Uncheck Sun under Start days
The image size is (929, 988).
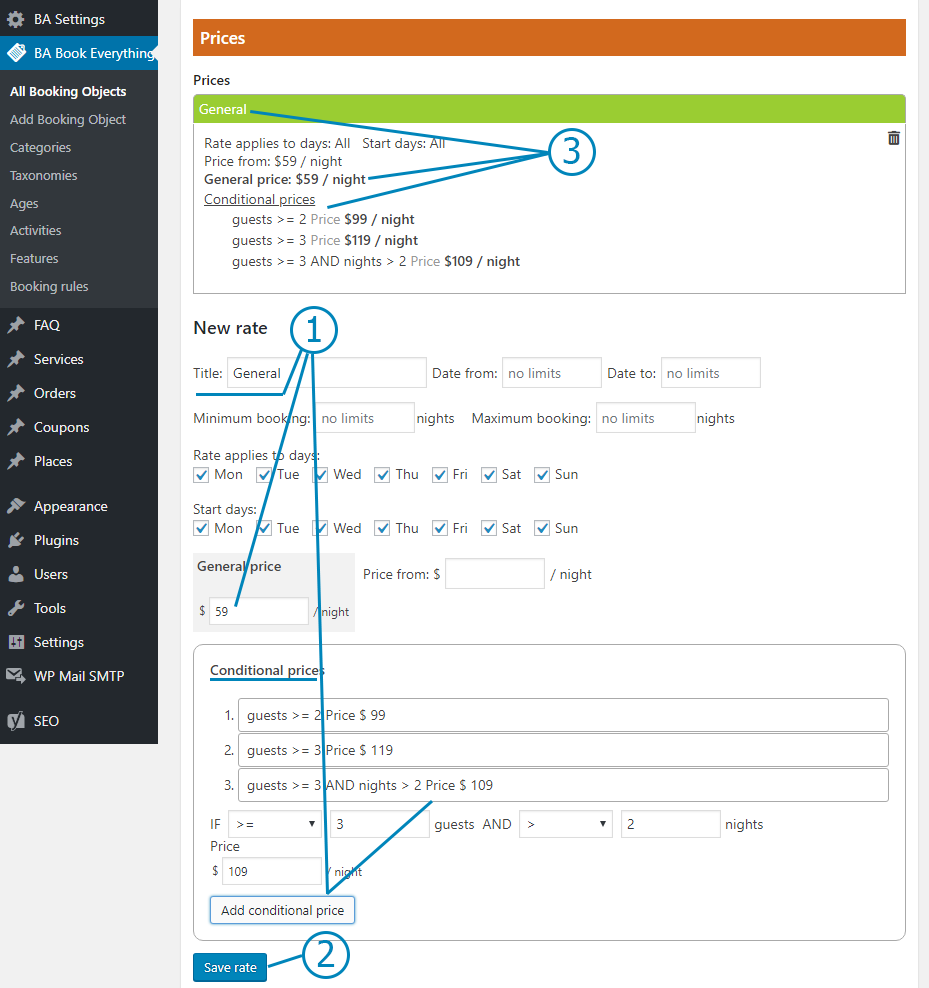(541, 529)
